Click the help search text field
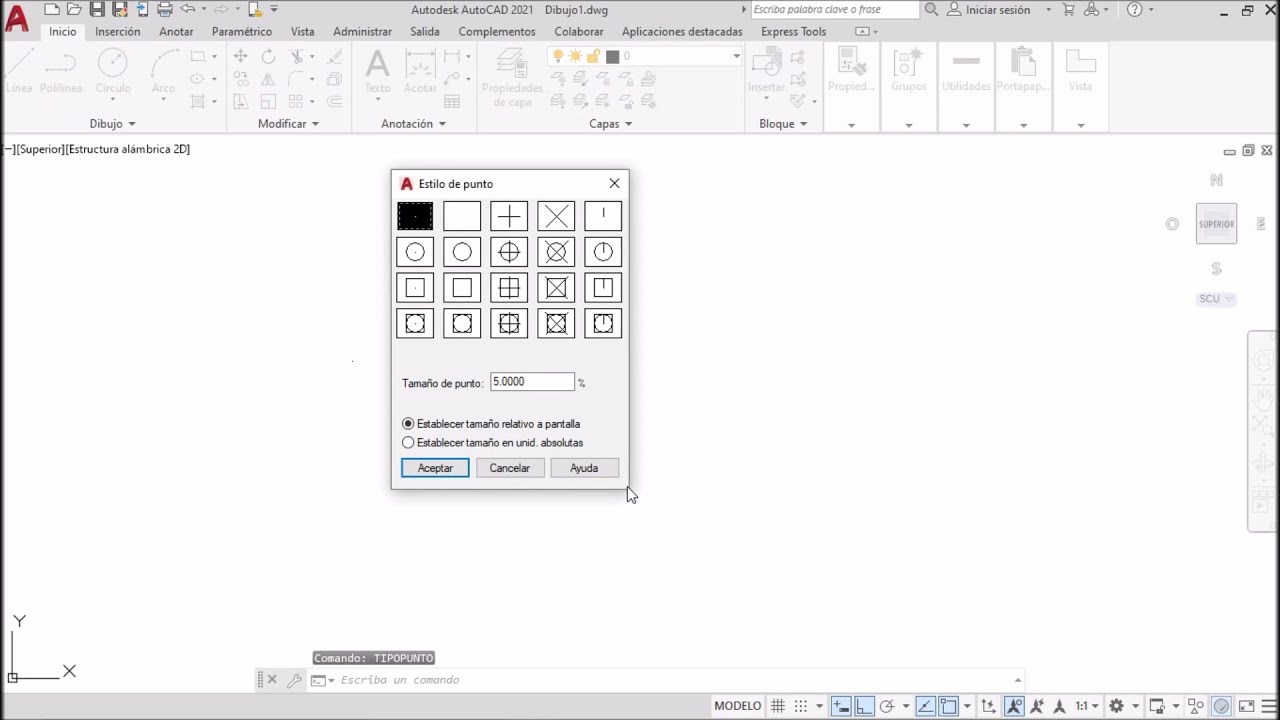1280x720 pixels. [x=834, y=10]
